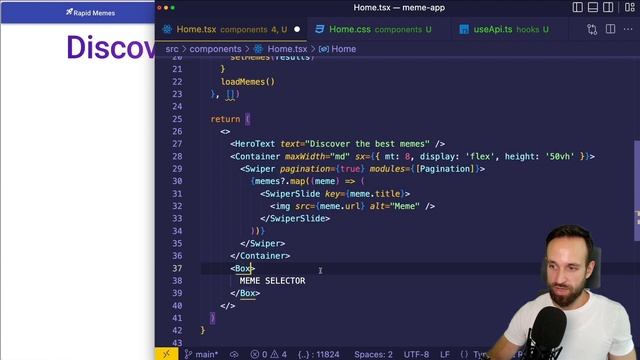Click the closing fragment </> on line 40
The height and width of the screenshot is (360, 640).
(x=227, y=306)
